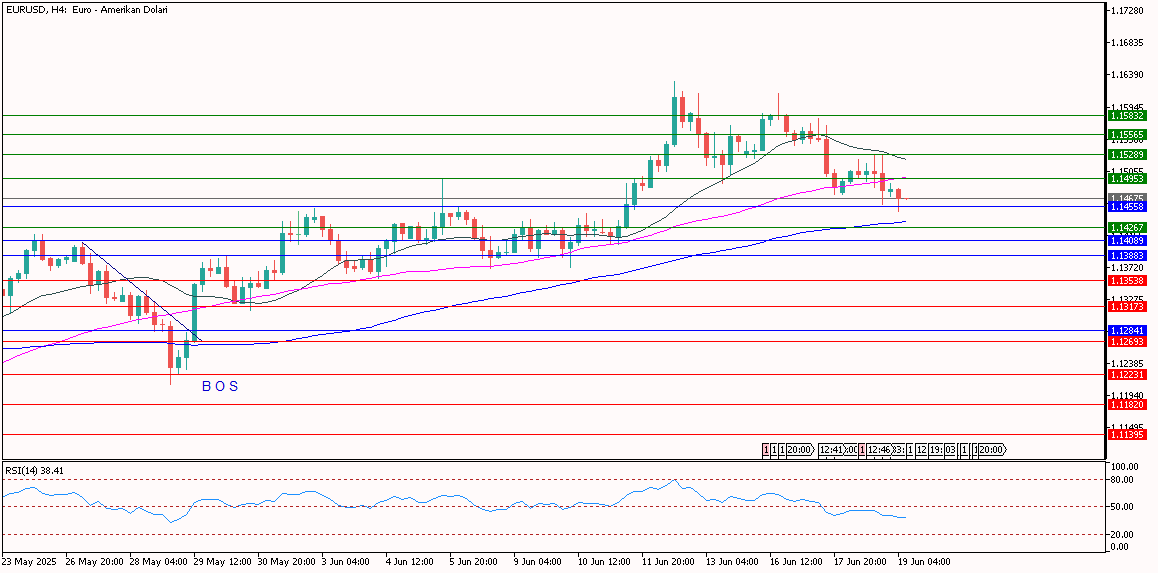Click the gray 1.14675 current price label
This screenshot has height=573, width=1158.
tap(1127, 199)
